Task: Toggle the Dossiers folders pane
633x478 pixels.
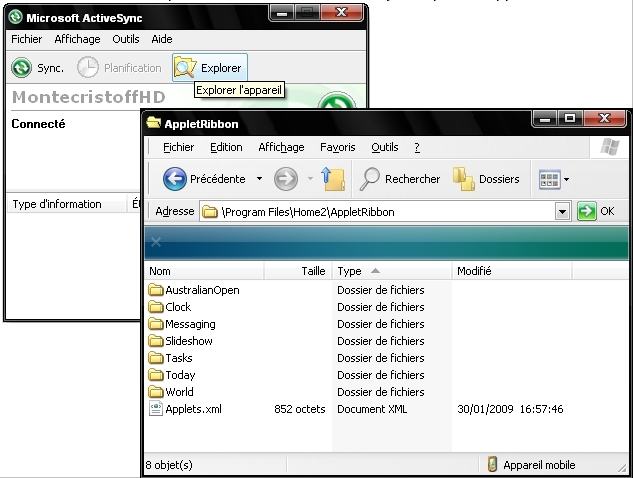Action: tap(487, 179)
